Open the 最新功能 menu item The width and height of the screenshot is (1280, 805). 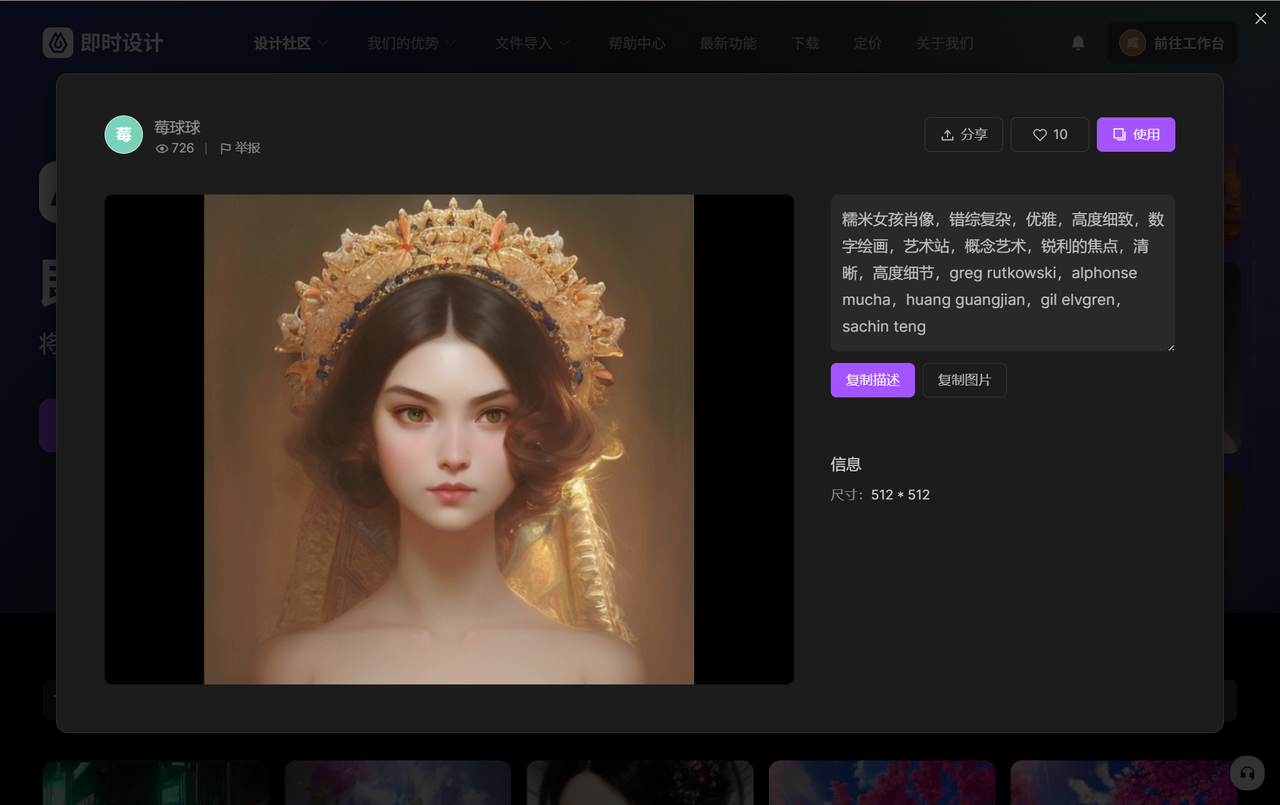point(728,43)
